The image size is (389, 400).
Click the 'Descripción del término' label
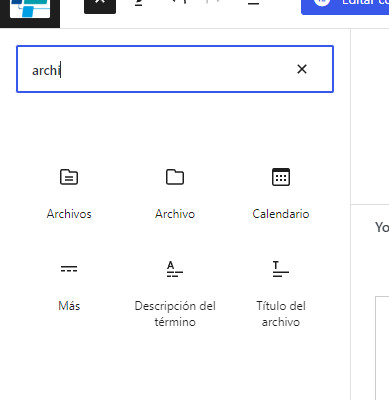point(175,314)
